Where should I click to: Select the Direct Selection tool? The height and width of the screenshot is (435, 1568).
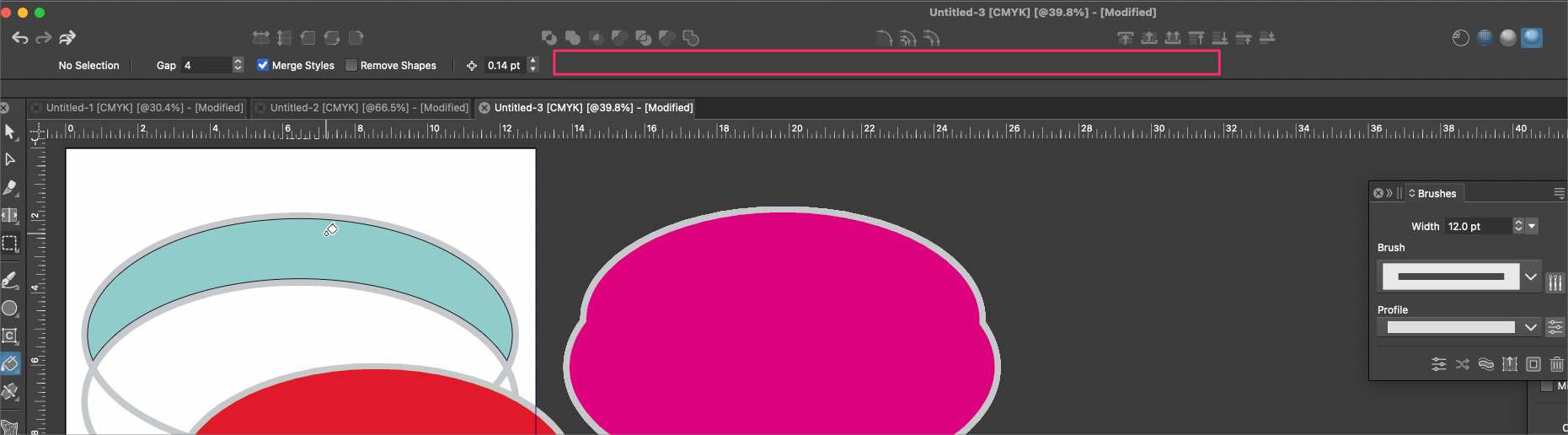10,159
